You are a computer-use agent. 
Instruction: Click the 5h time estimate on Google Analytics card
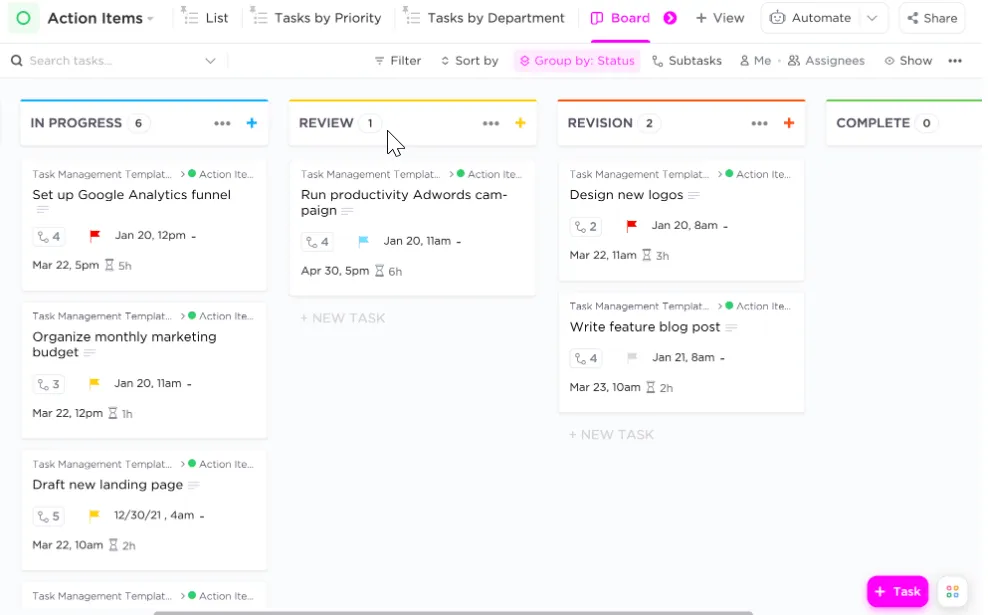pyautogui.click(x=118, y=265)
